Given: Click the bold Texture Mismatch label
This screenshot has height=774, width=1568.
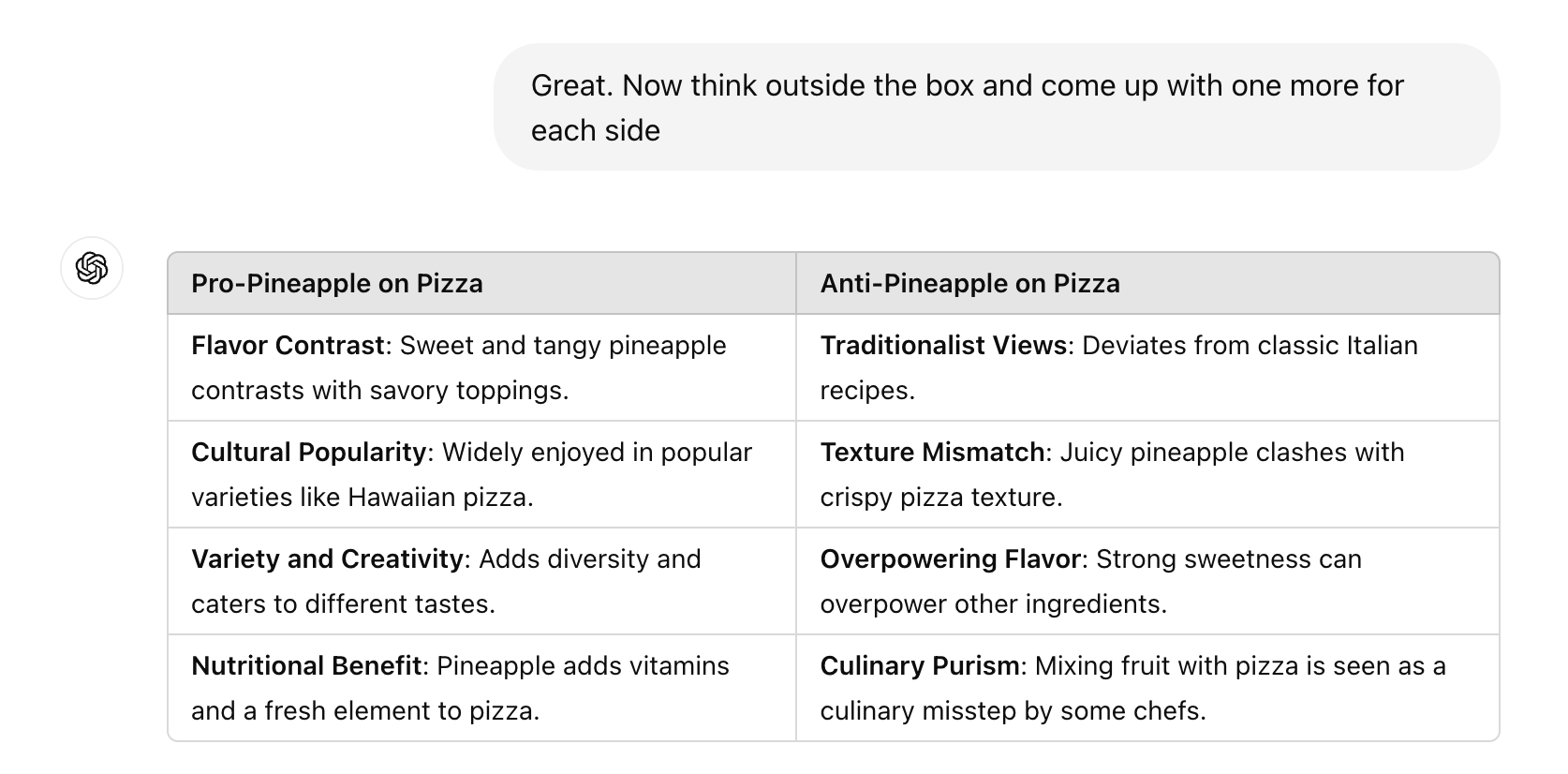Looking at the screenshot, I should 932,453.
